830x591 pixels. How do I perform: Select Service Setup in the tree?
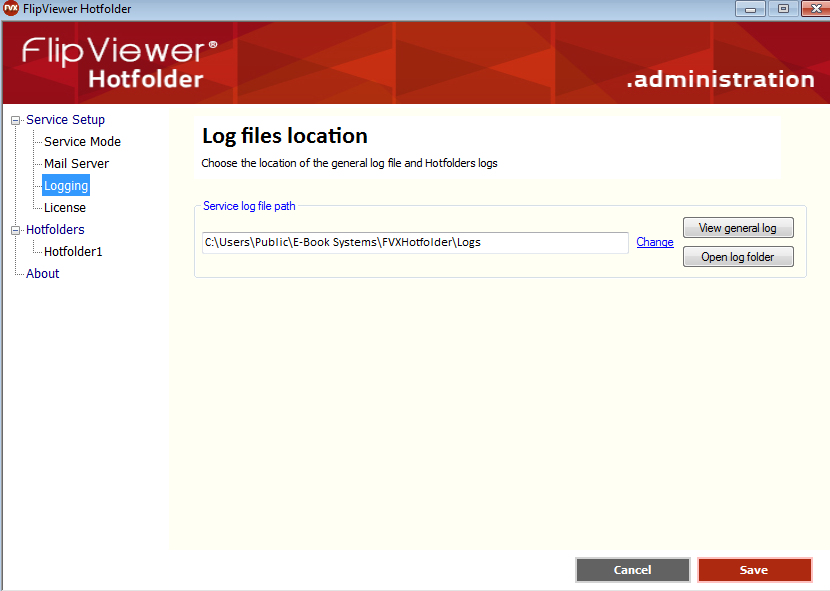pos(66,120)
